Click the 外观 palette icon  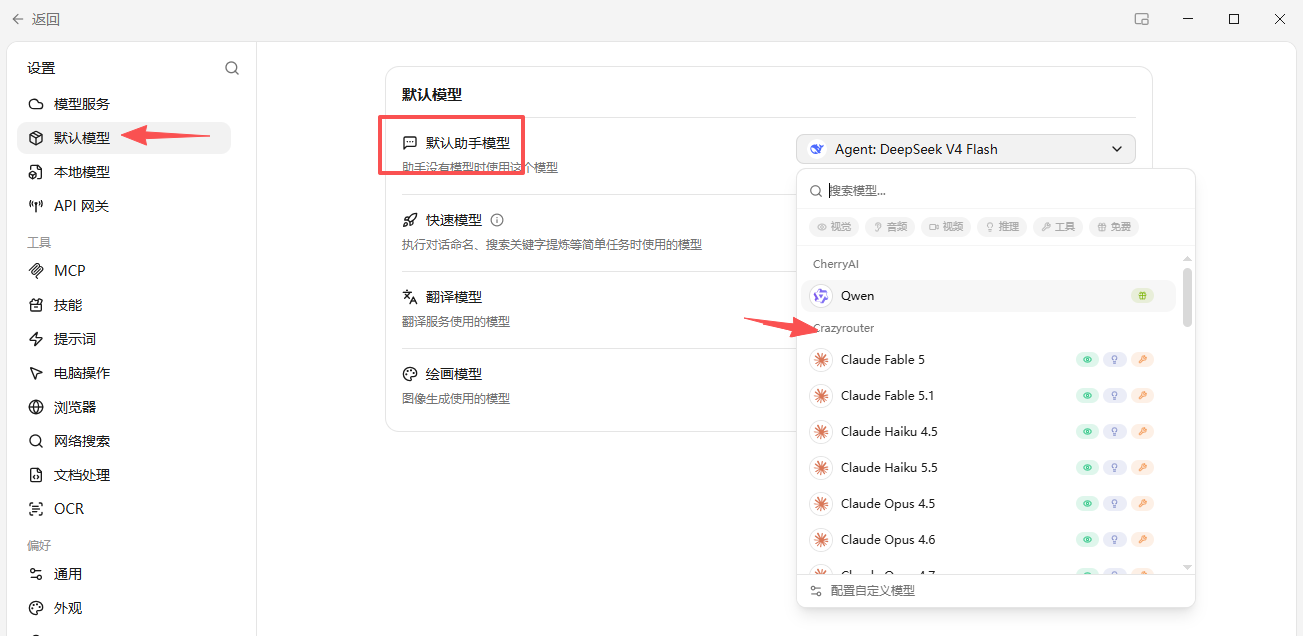coord(36,608)
